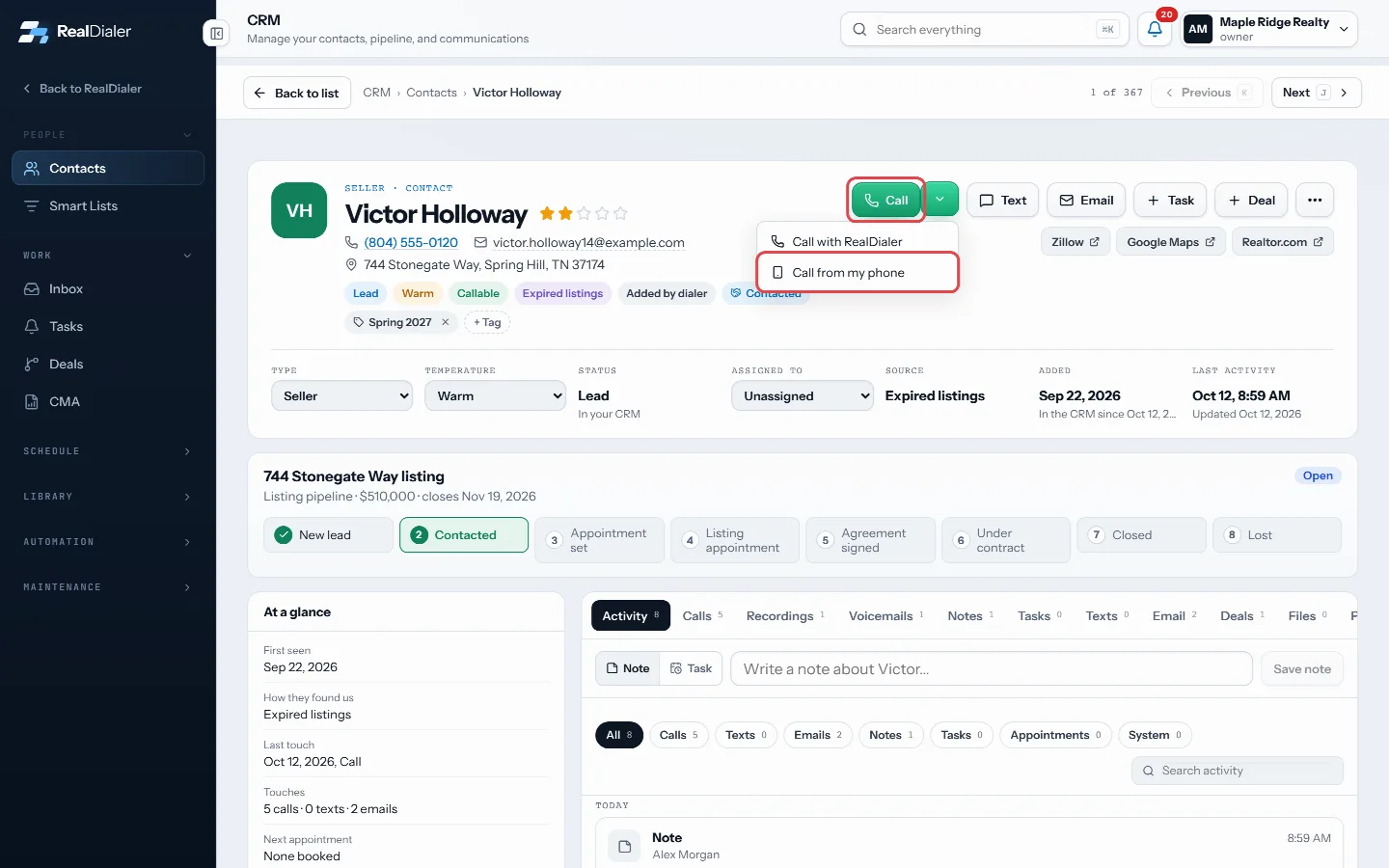The image size is (1389, 868).
Task: Switch to the Recordings tab
Action: pos(785,616)
